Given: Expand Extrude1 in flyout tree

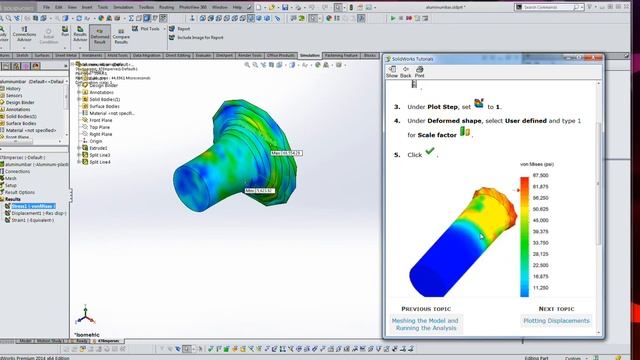Looking at the screenshot, I should 79,148.
